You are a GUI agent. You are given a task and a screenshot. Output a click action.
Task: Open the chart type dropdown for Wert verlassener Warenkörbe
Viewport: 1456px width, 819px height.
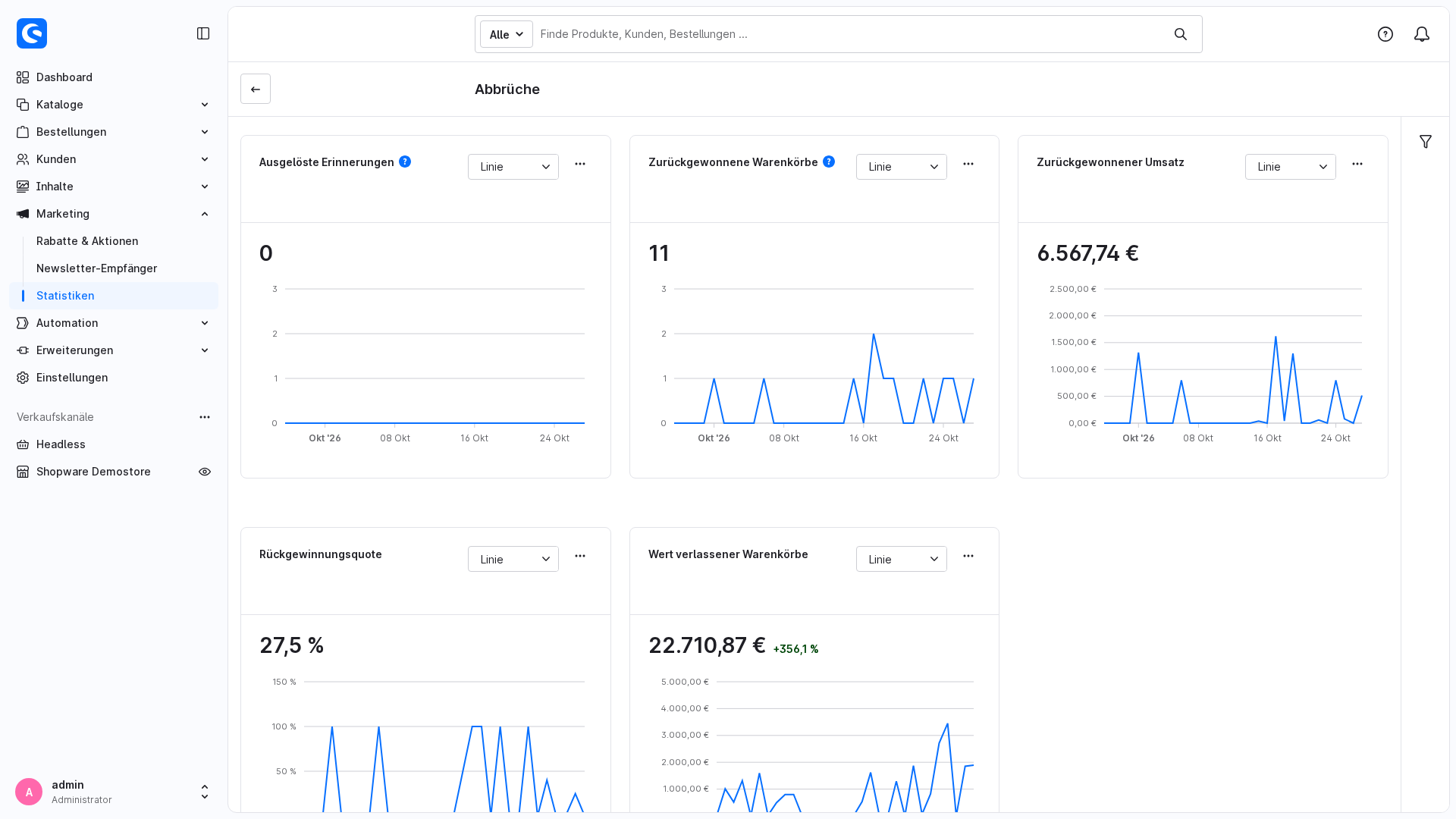(902, 559)
